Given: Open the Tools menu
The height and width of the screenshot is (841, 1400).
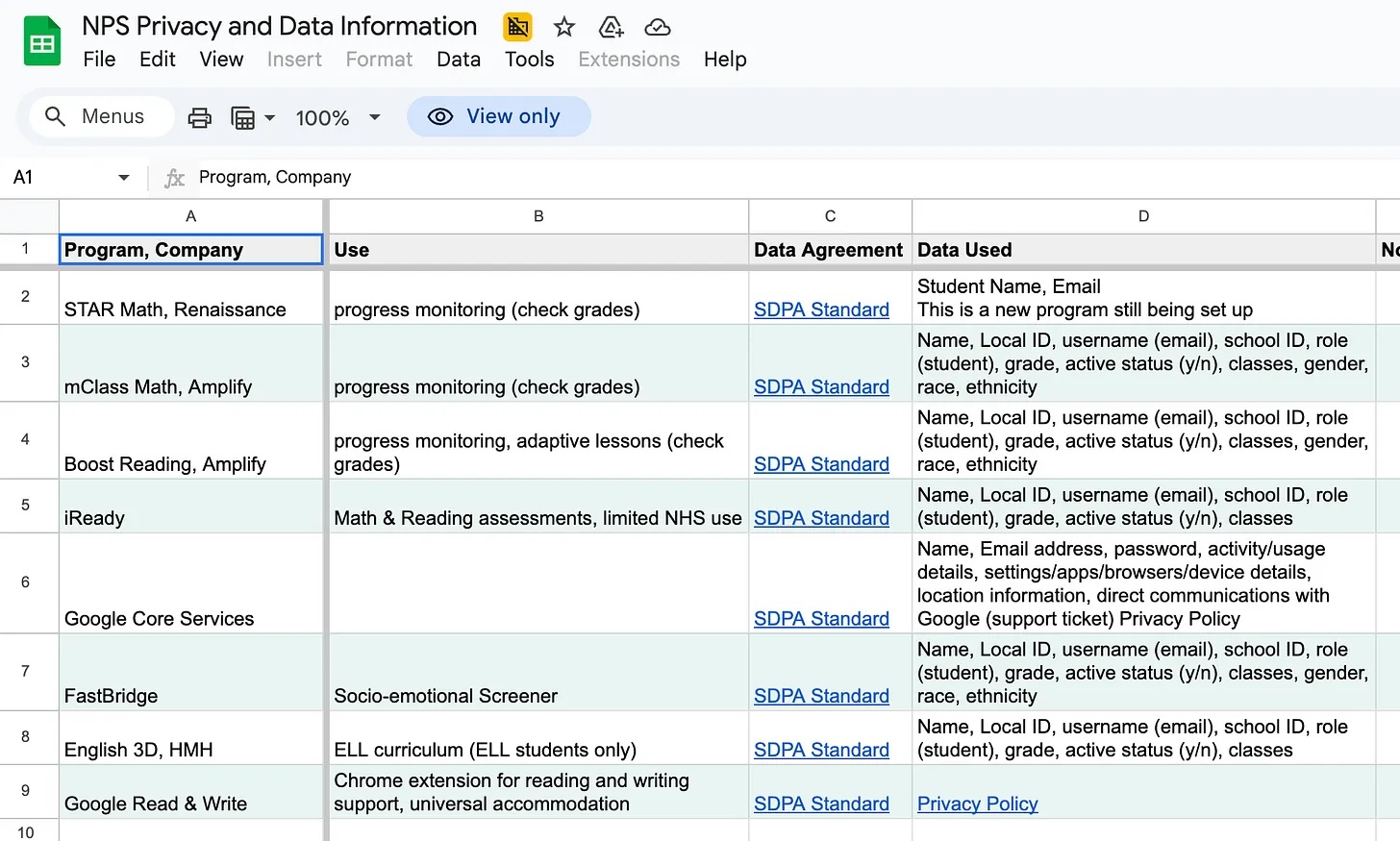Looking at the screenshot, I should pyautogui.click(x=530, y=60).
